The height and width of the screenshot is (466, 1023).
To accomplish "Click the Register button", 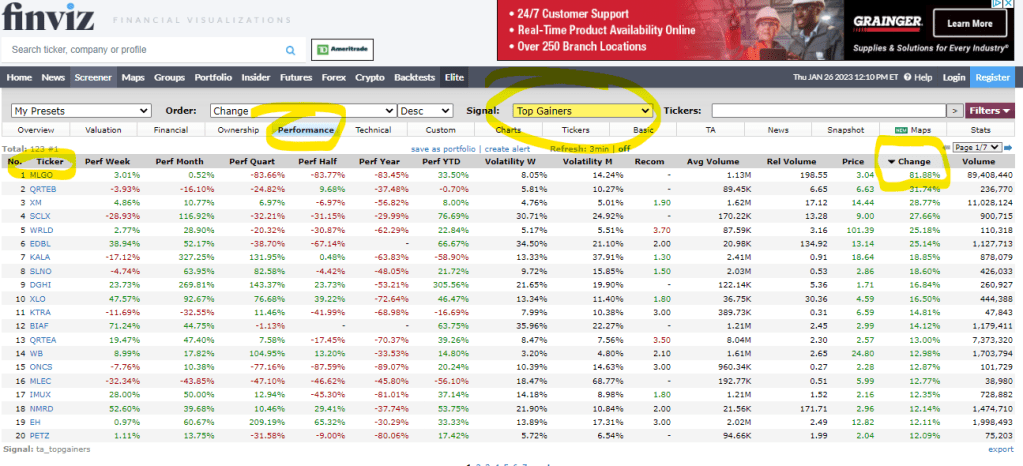I will [x=993, y=78].
